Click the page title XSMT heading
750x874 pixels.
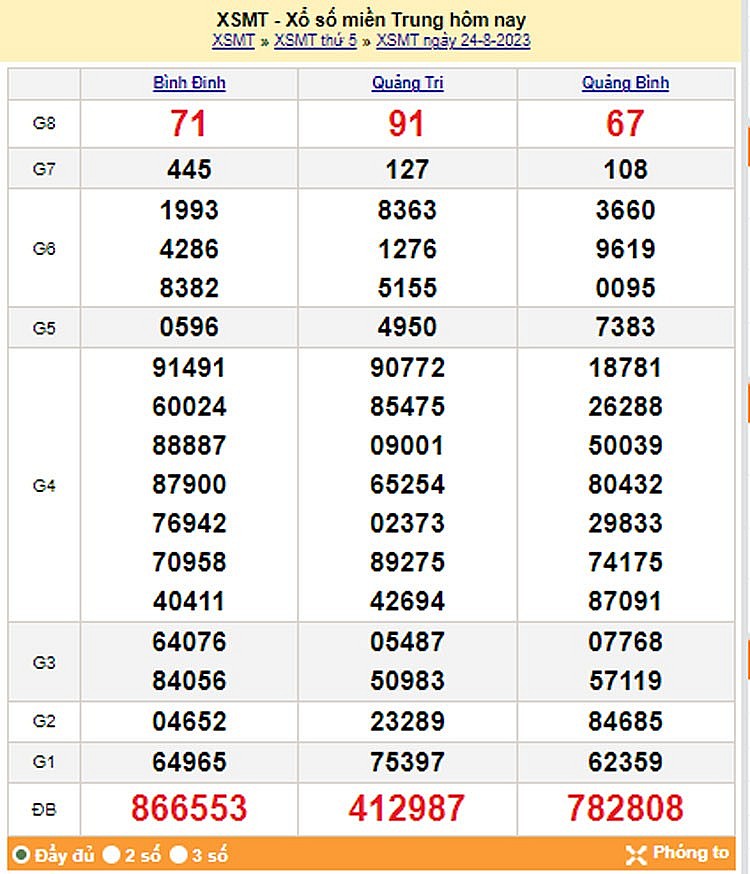(x=371, y=20)
